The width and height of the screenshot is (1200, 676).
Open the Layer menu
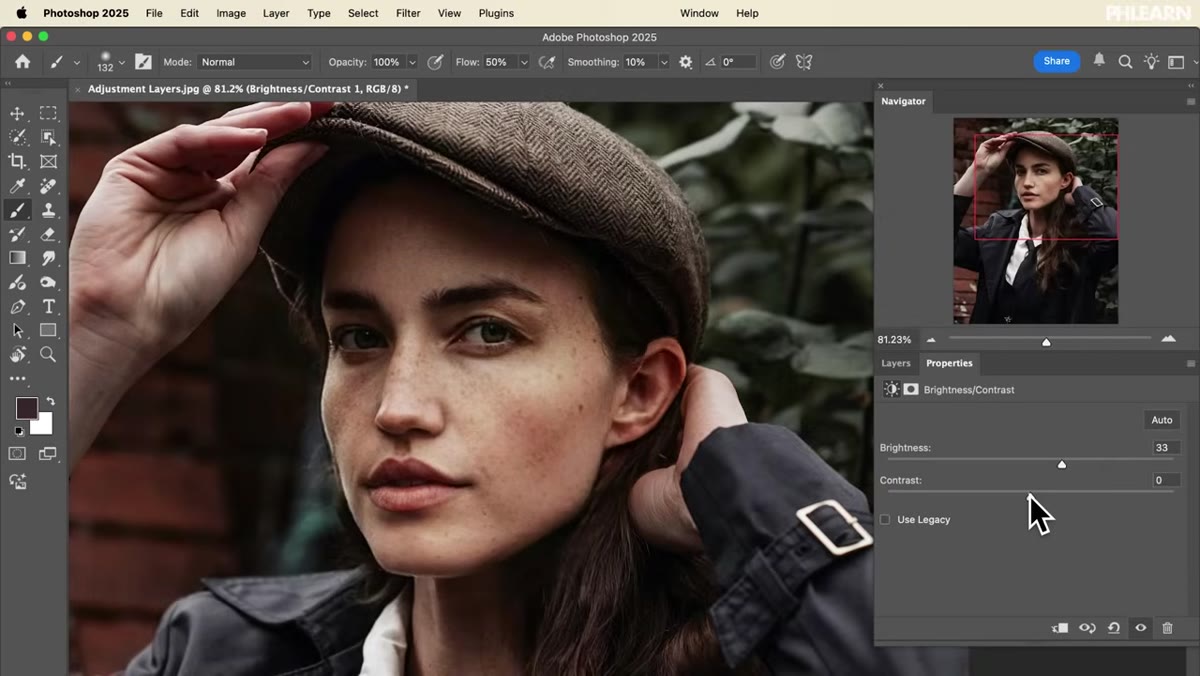(x=276, y=13)
